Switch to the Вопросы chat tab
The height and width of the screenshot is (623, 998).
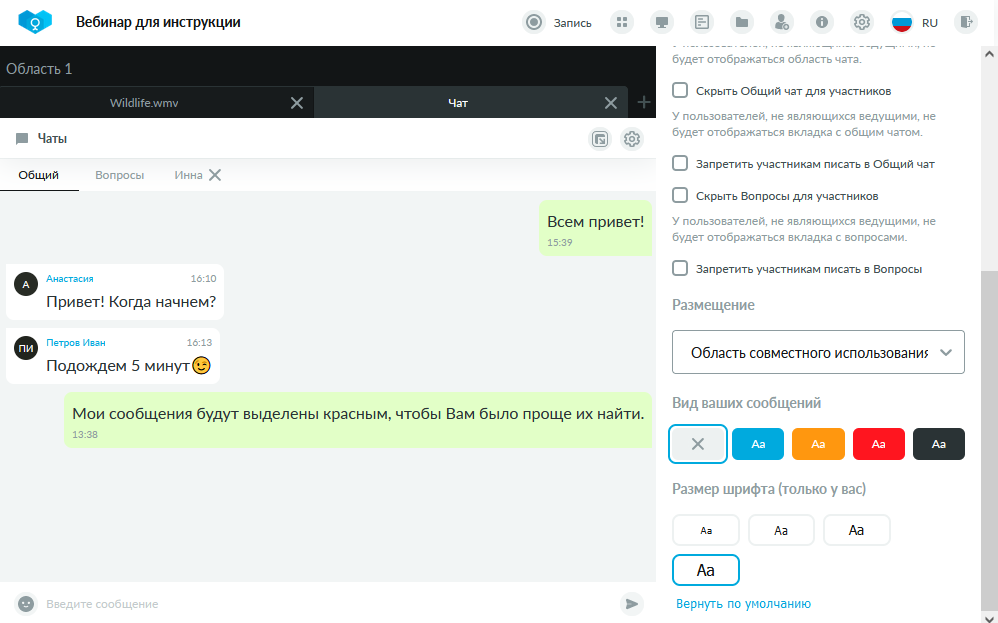(x=120, y=175)
